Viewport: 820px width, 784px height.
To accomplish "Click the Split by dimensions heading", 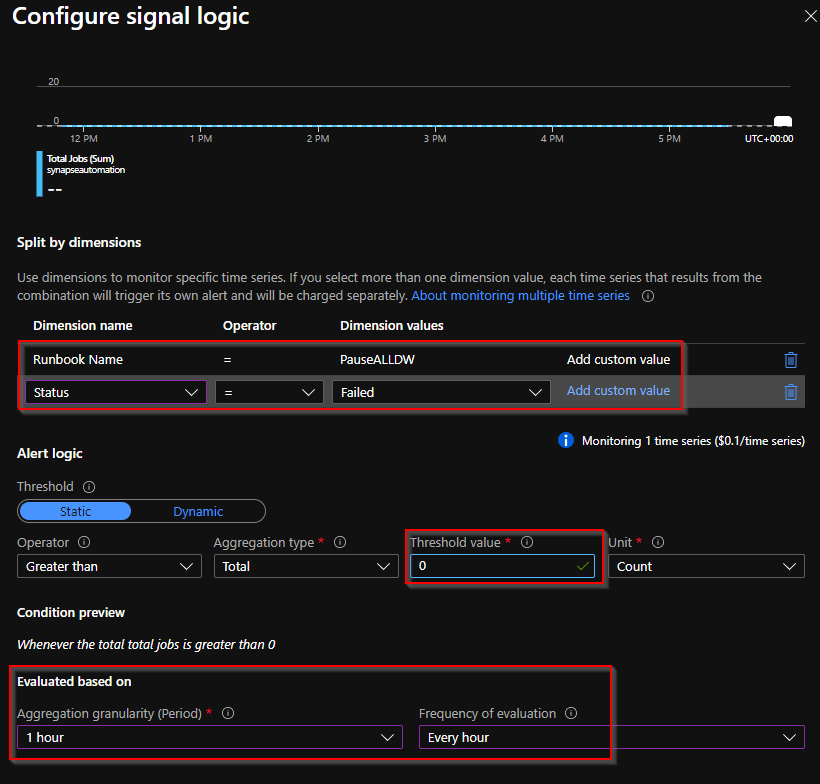I will (x=79, y=242).
